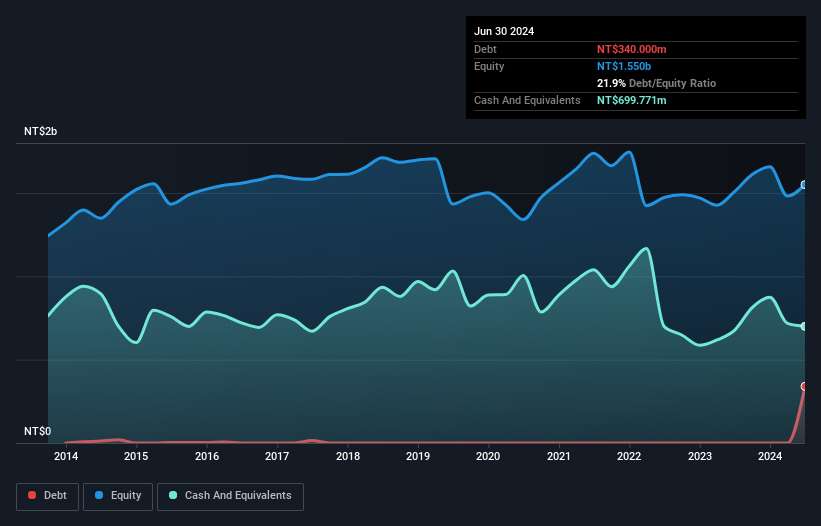
Task: Click Cash And Equivalents label in tooltip
Action: click(527, 100)
